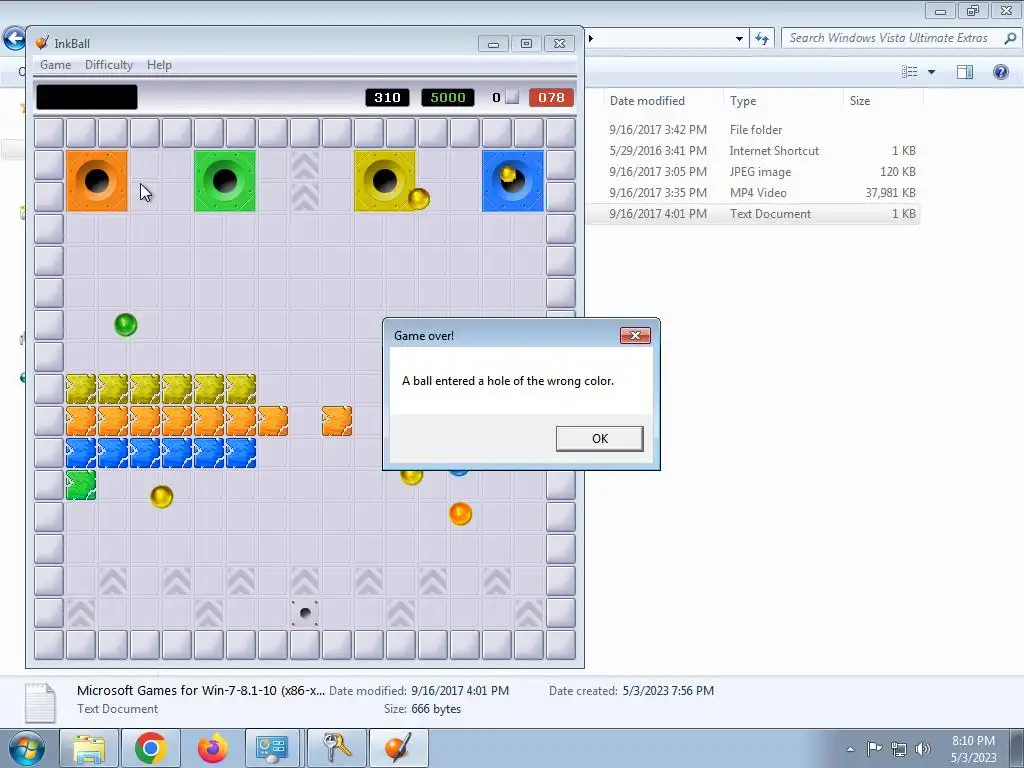Image resolution: width=1024 pixels, height=768 pixels.
Task: Click the Explorer search box
Action: click(900, 38)
